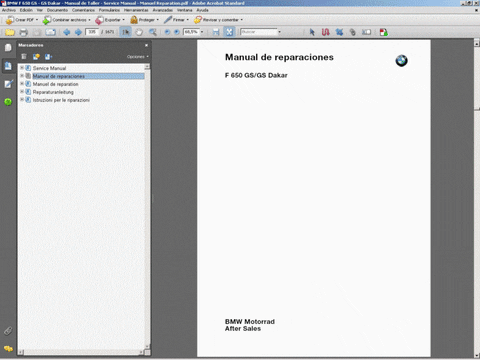Image resolution: width=480 pixels, height=360 pixels.
Task: Open the Opciones dropdown in Marcadores panel
Action: pos(137,57)
